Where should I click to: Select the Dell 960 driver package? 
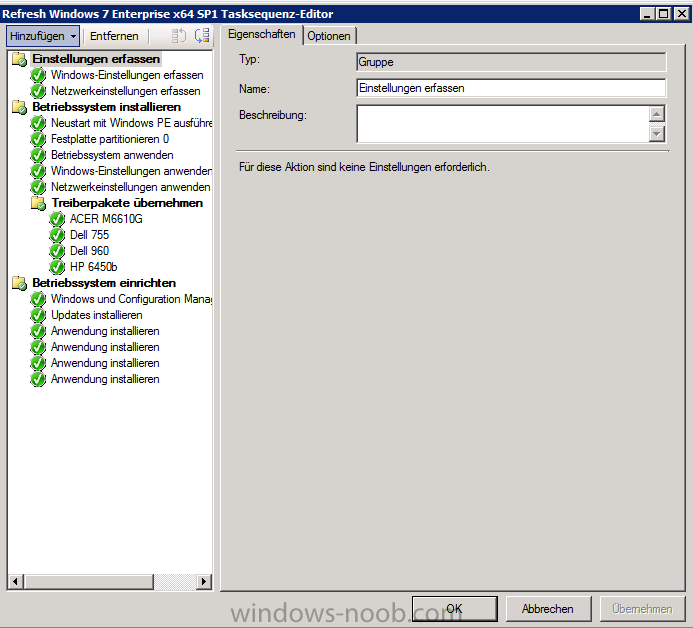(89, 251)
